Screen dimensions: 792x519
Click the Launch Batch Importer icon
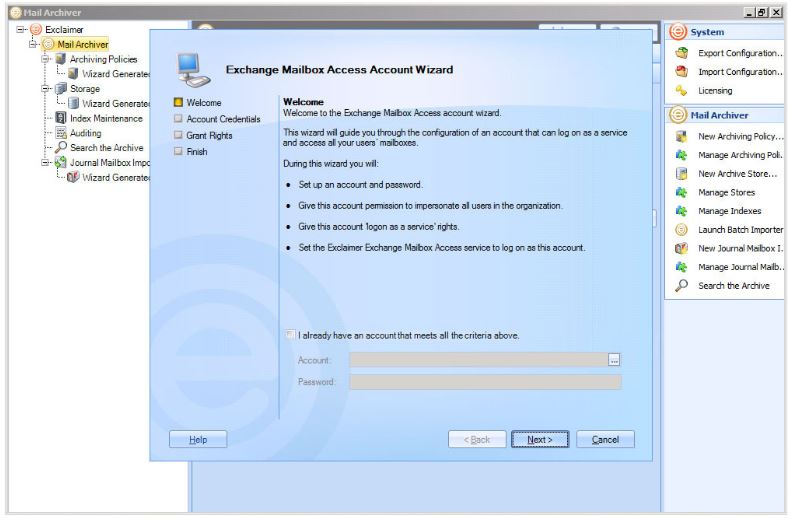pos(682,230)
